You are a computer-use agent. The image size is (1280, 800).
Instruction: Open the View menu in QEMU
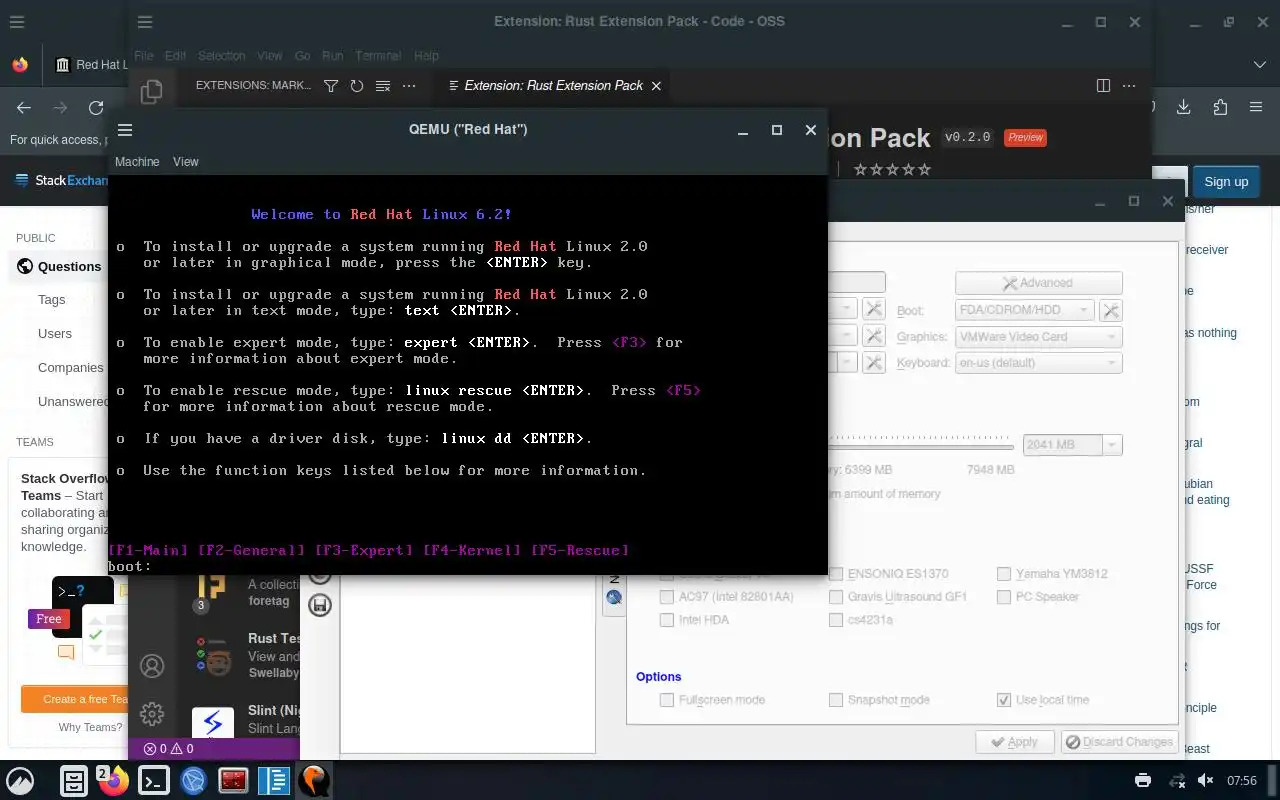(x=186, y=162)
